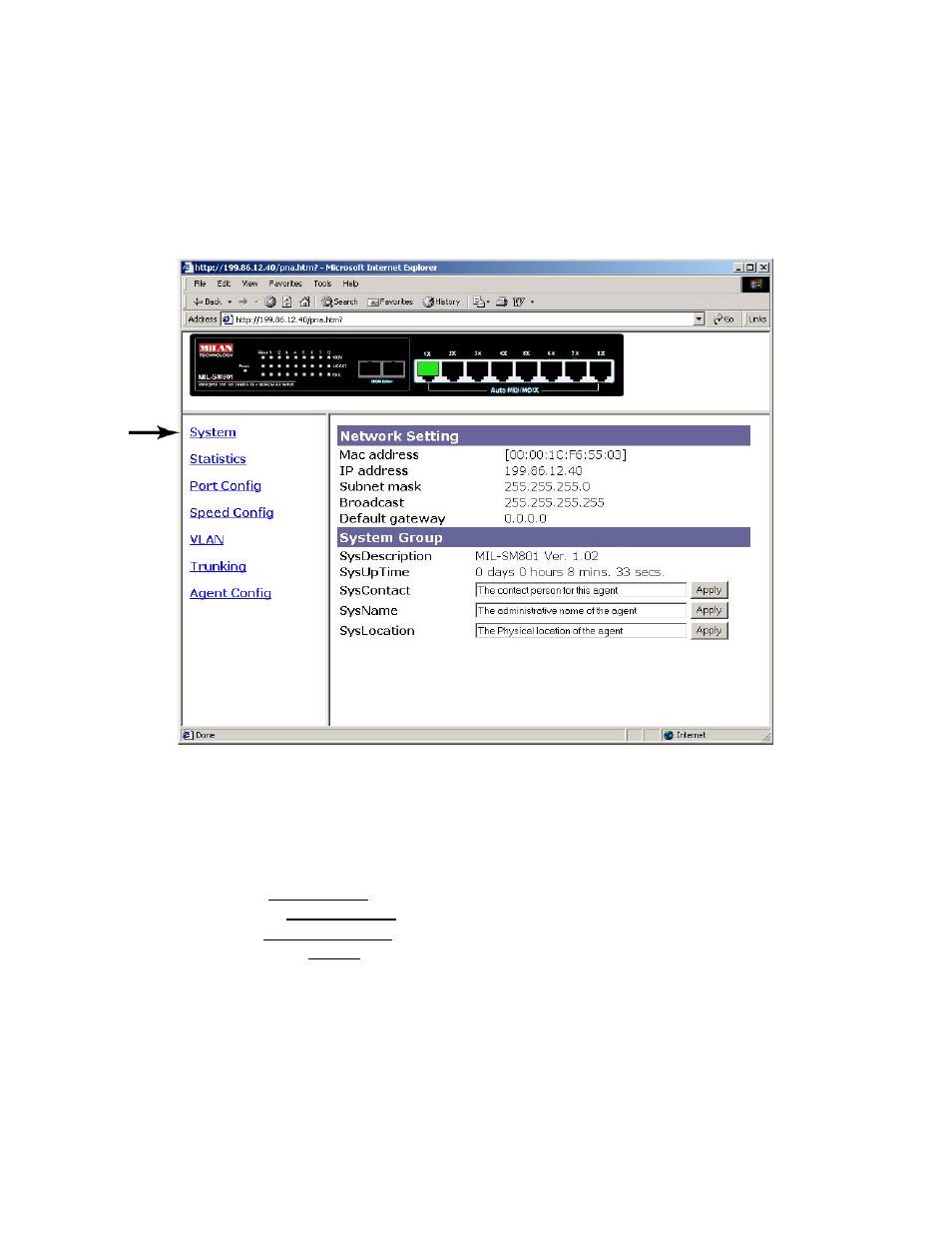Select the Mac address value text
The width and height of the screenshot is (952, 1233).
coord(566,455)
